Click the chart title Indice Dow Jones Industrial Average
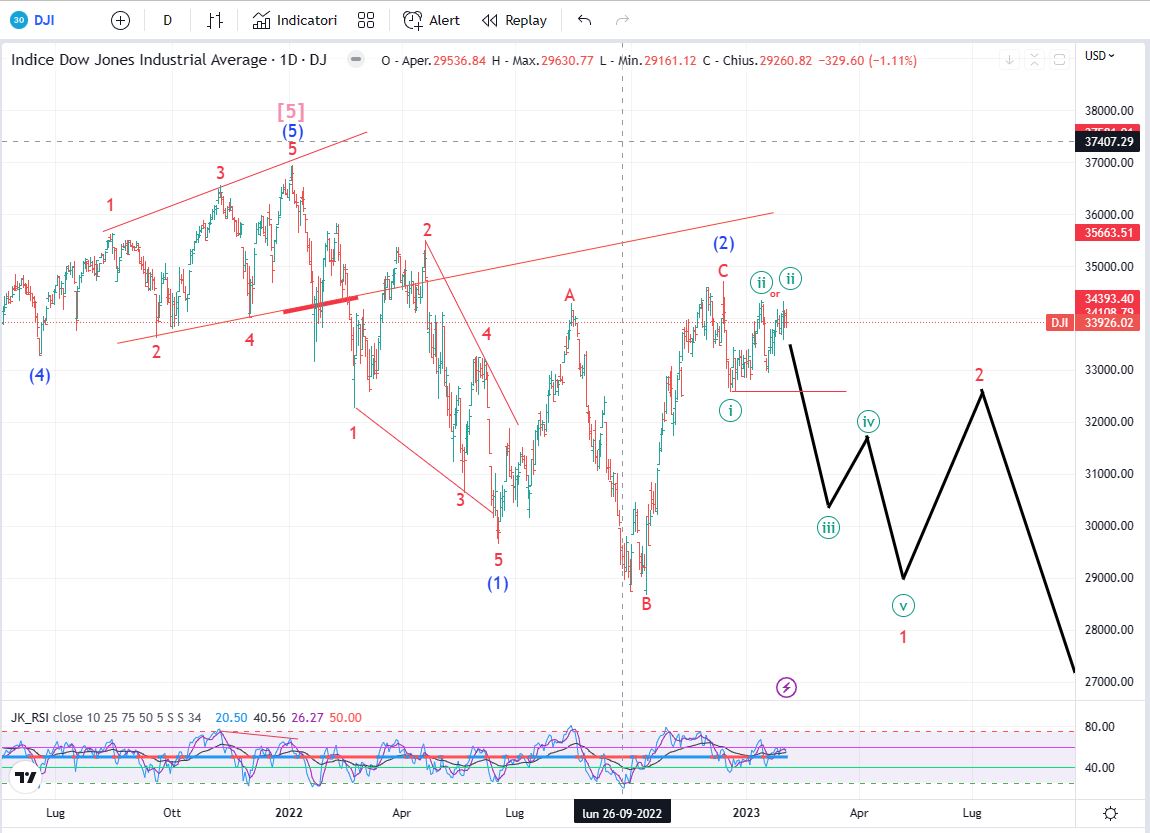 (x=139, y=60)
